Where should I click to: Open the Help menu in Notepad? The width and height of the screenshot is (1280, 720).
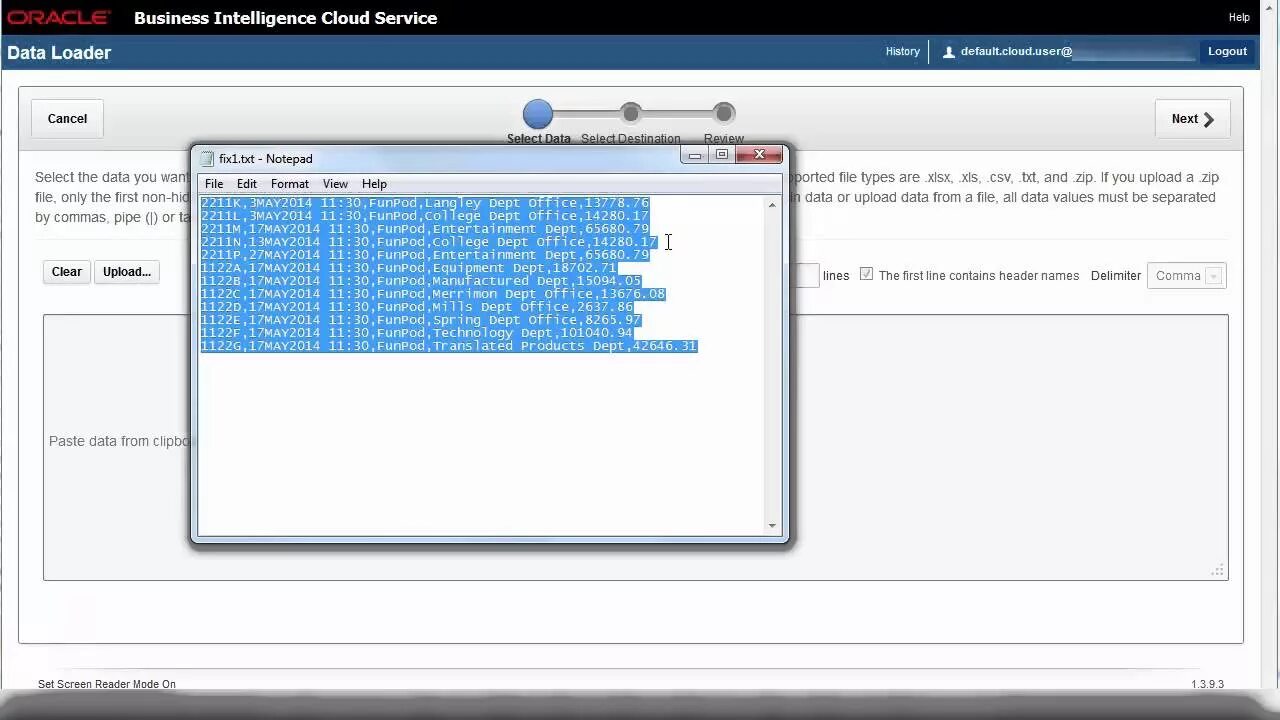(374, 184)
